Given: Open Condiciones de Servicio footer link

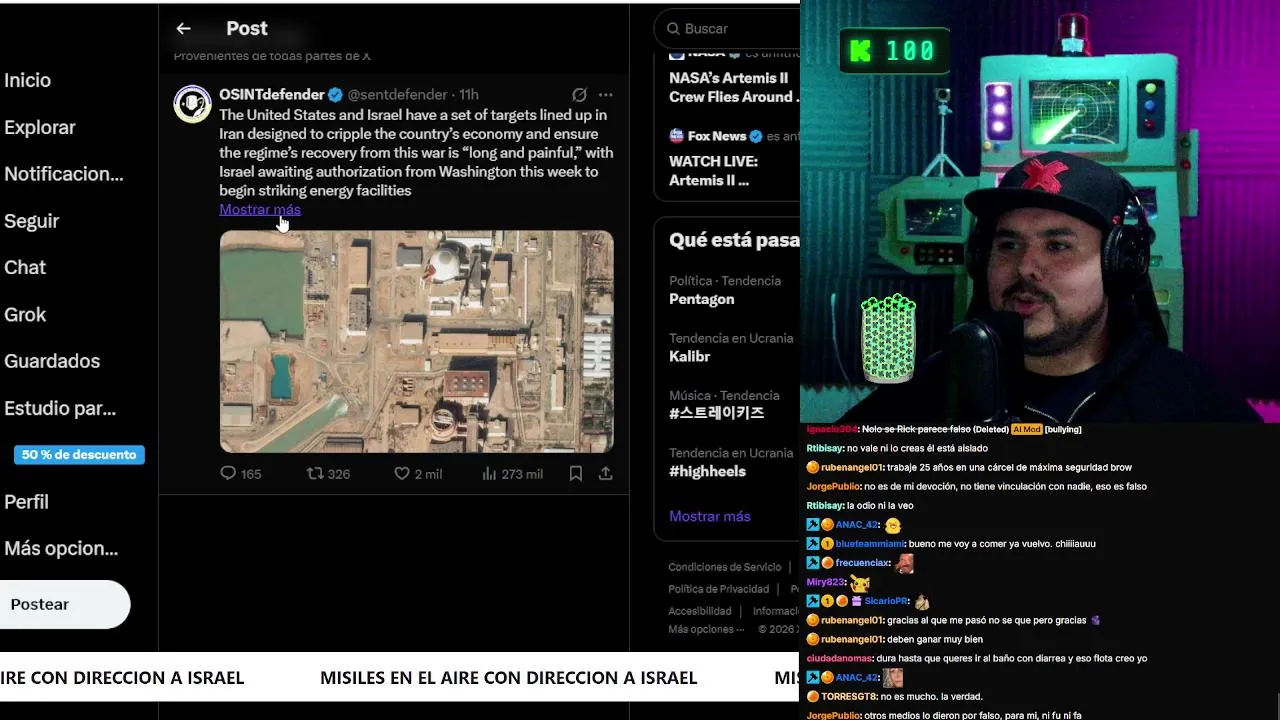Looking at the screenshot, I should click(x=725, y=567).
